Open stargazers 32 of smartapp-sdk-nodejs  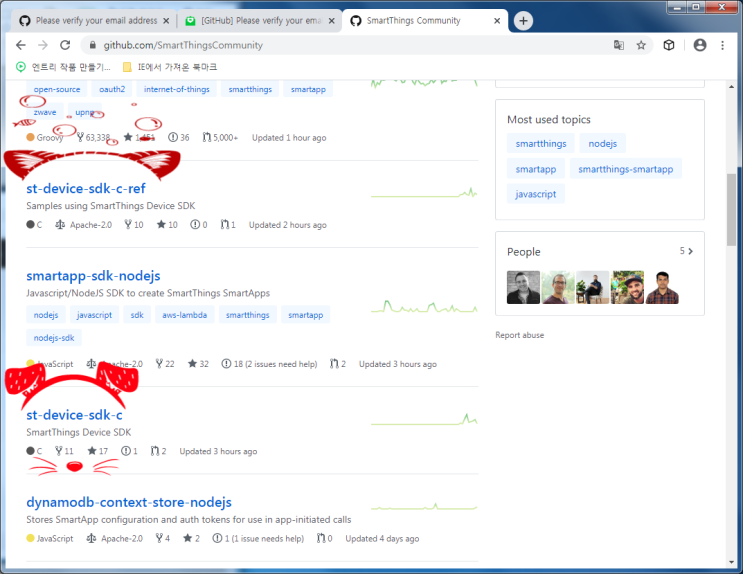click(x=198, y=364)
